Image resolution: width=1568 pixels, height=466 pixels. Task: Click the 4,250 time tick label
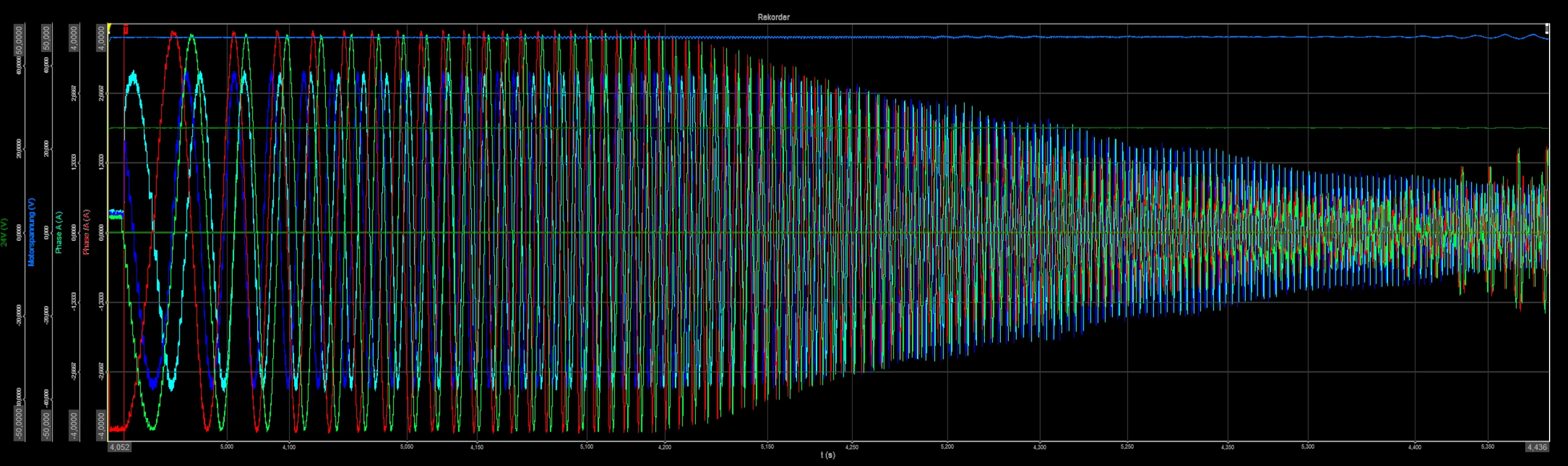point(852,447)
